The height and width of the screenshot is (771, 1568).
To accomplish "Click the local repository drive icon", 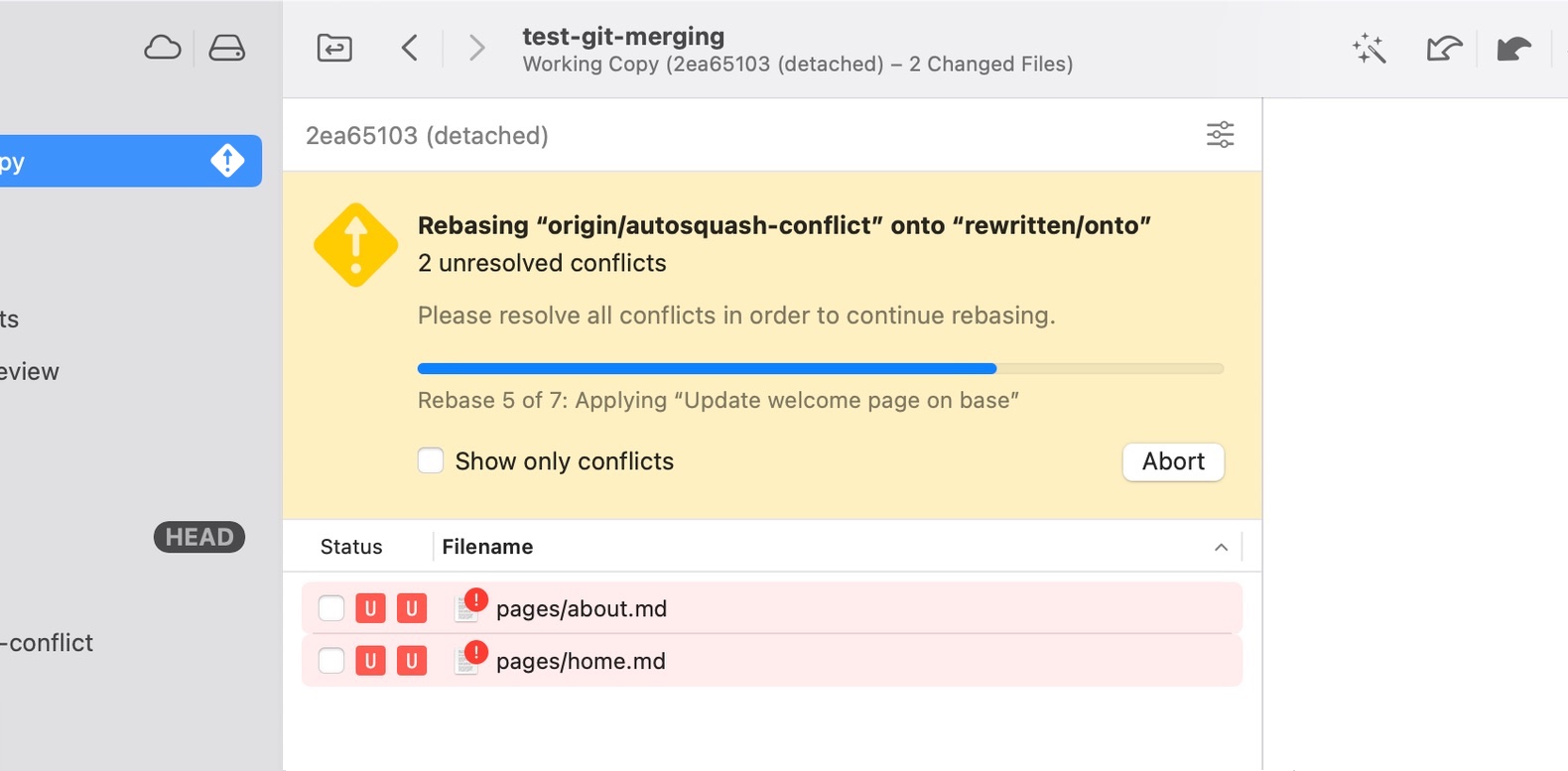I will click(x=227, y=47).
